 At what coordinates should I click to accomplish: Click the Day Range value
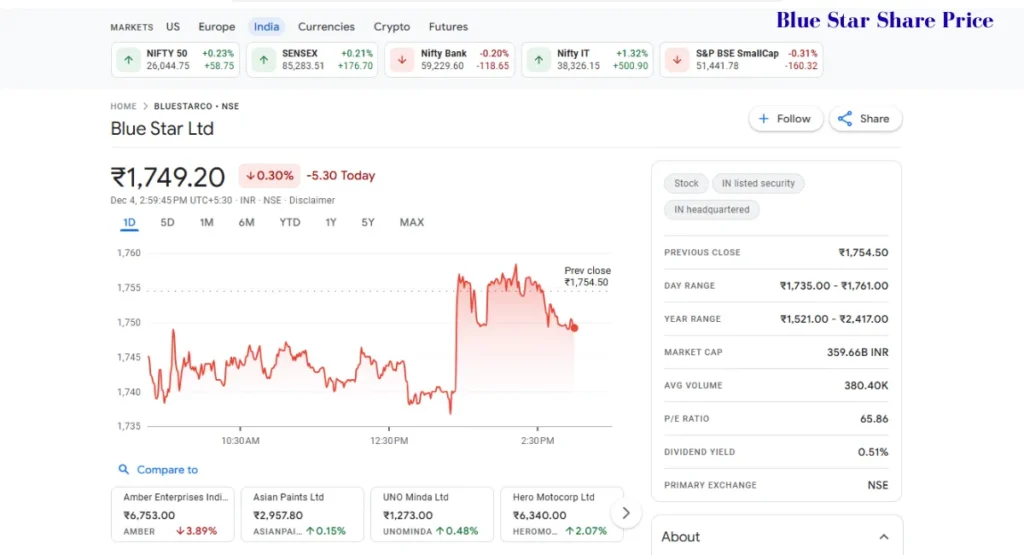click(834, 286)
